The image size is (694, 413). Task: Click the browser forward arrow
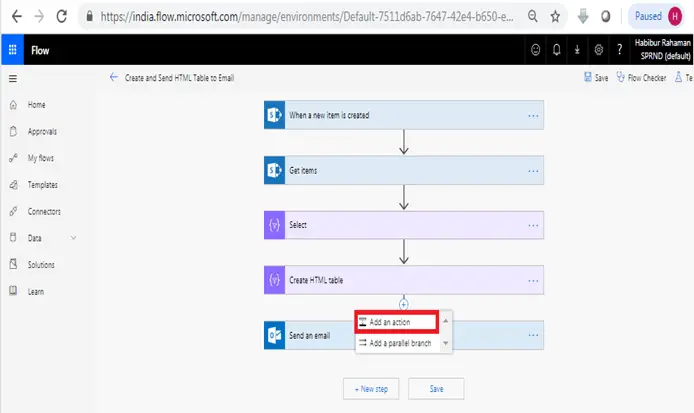click(39, 16)
